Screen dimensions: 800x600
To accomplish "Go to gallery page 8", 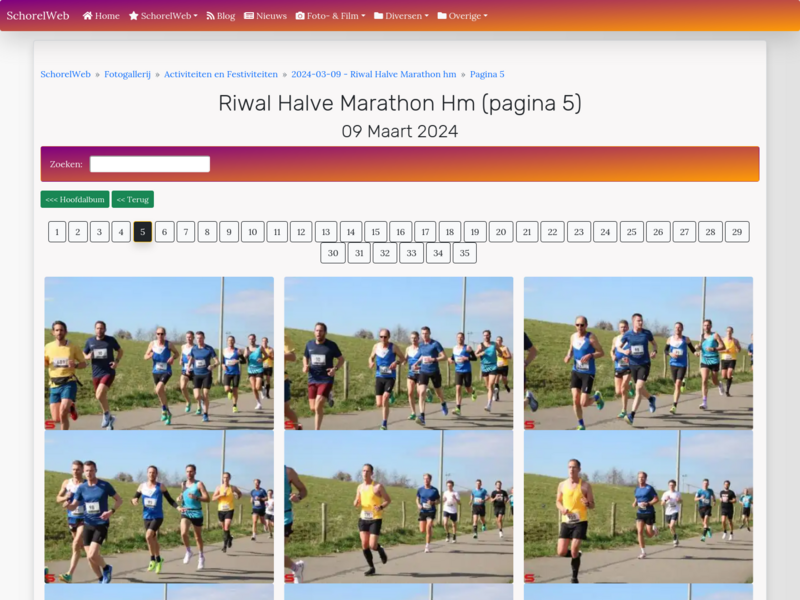I will click(x=207, y=232).
